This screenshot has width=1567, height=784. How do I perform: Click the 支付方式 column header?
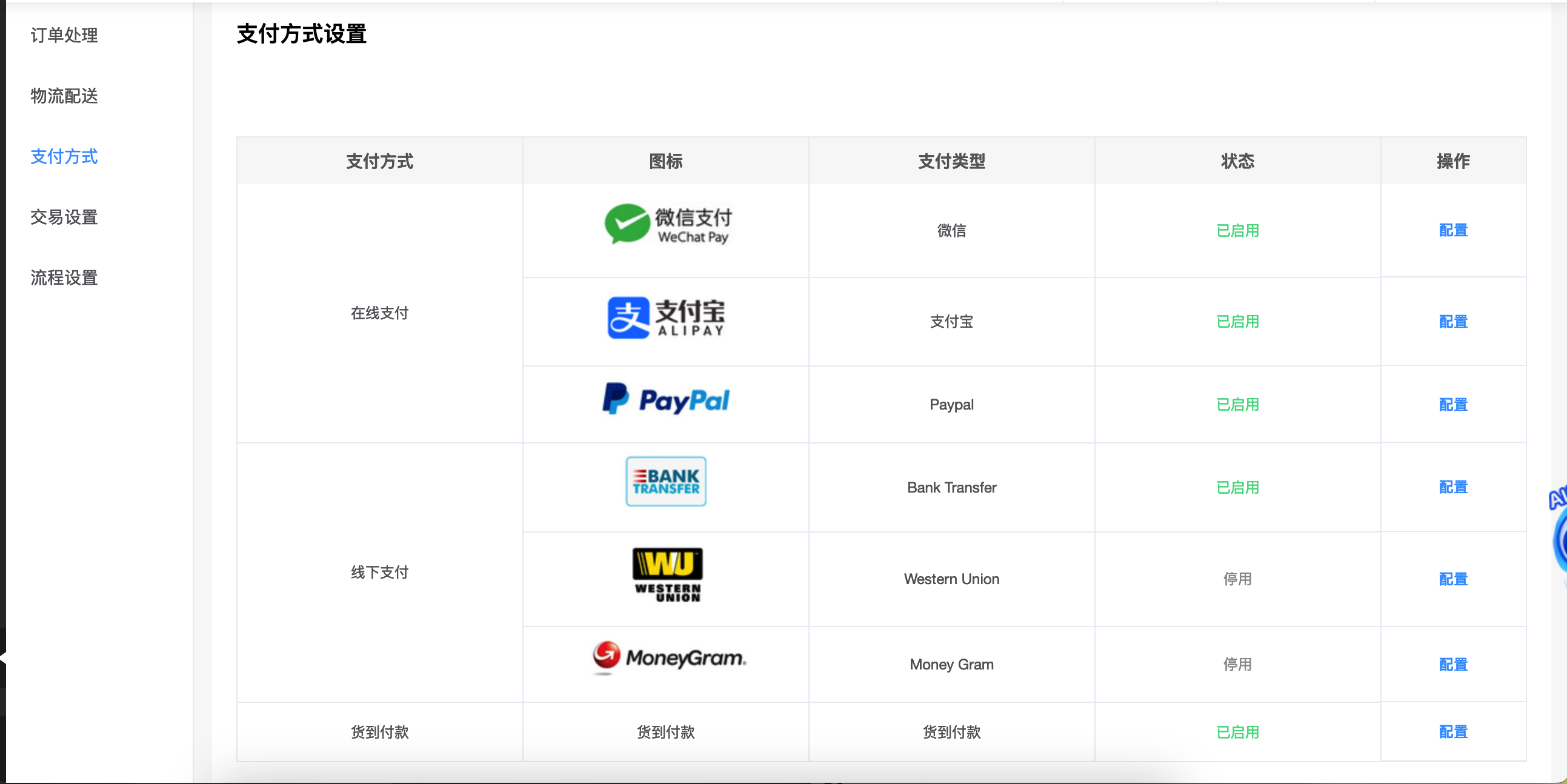click(x=379, y=161)
